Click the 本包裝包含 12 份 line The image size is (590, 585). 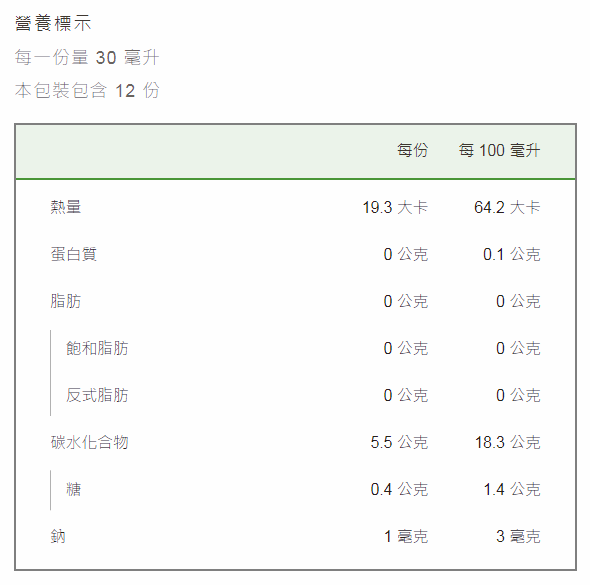point(87,91)
